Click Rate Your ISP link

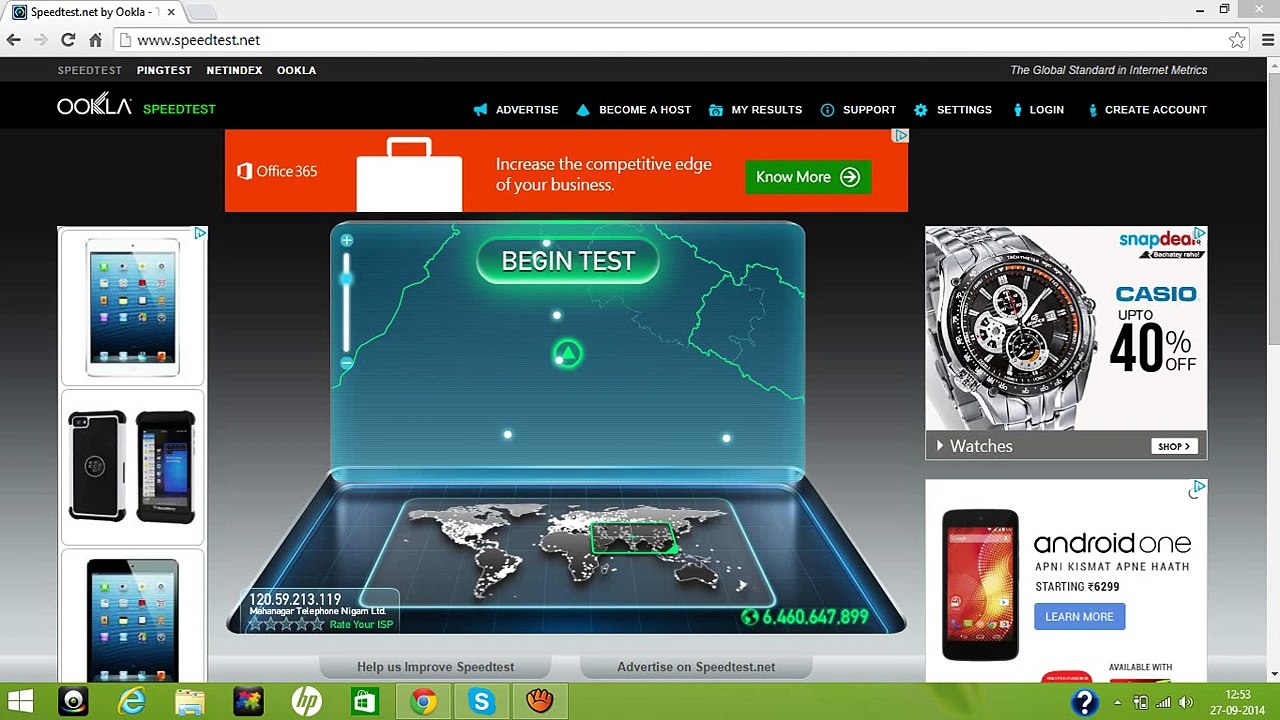362,625
